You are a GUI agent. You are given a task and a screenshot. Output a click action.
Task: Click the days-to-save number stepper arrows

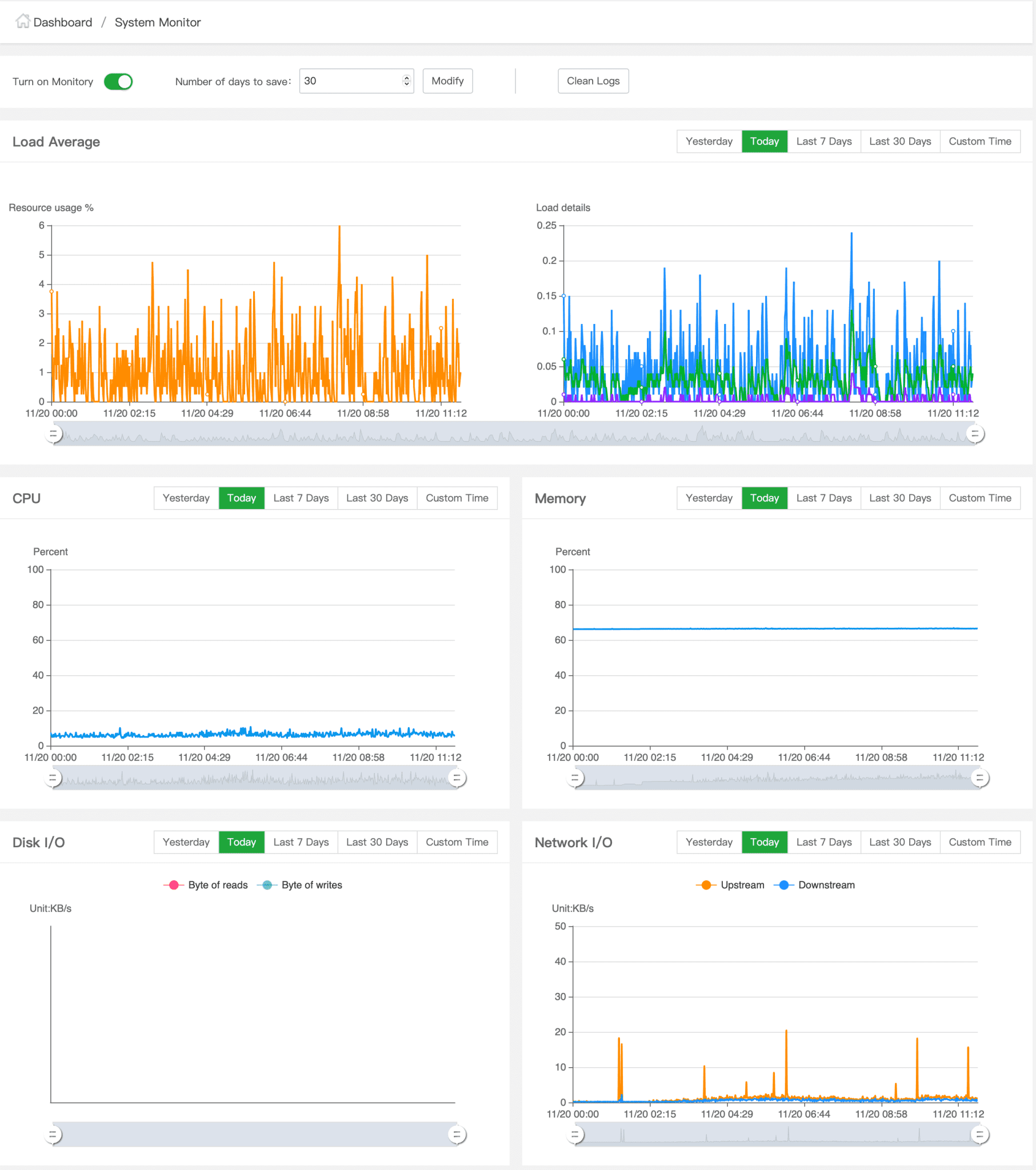coord(406,81)
